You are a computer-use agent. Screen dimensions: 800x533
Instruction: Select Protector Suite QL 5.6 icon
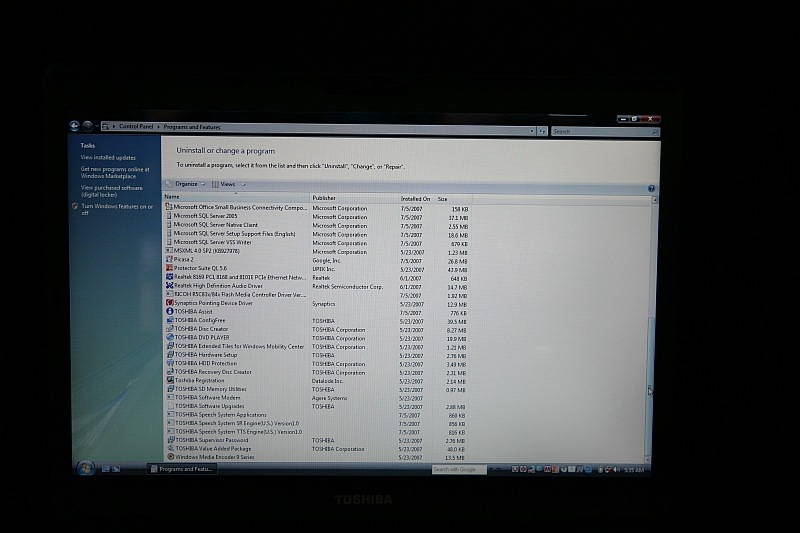(169, 268)
